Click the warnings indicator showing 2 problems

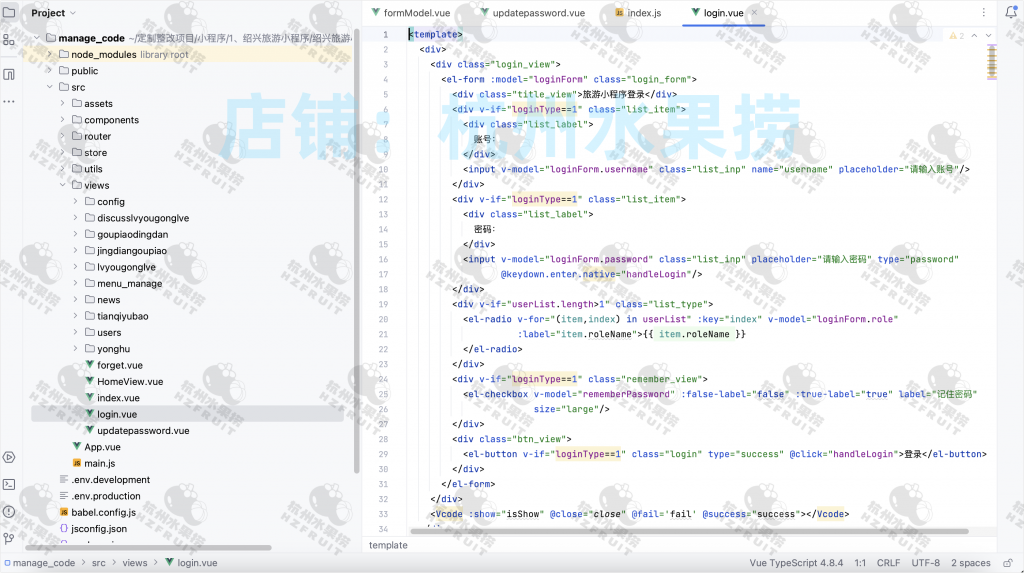(955, 35)
